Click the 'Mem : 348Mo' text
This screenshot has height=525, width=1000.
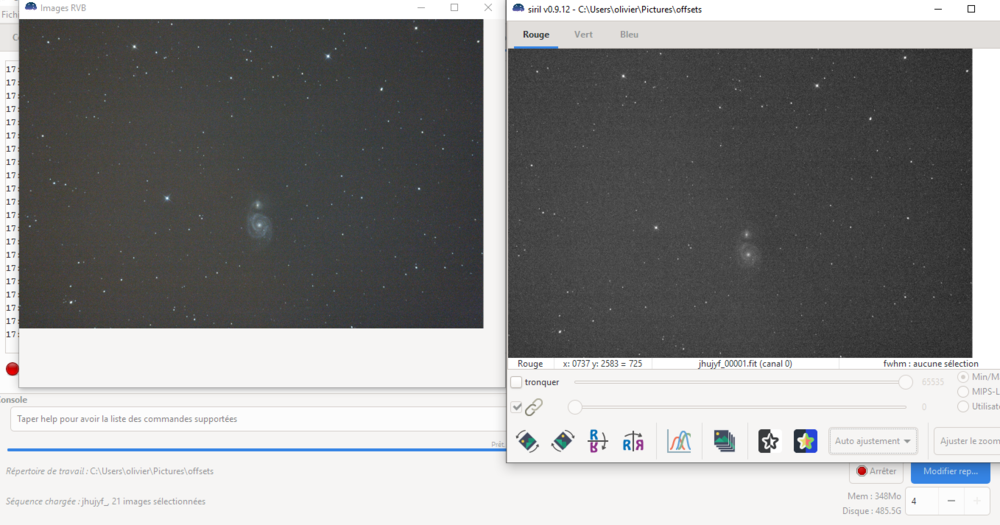click(874, 496)
